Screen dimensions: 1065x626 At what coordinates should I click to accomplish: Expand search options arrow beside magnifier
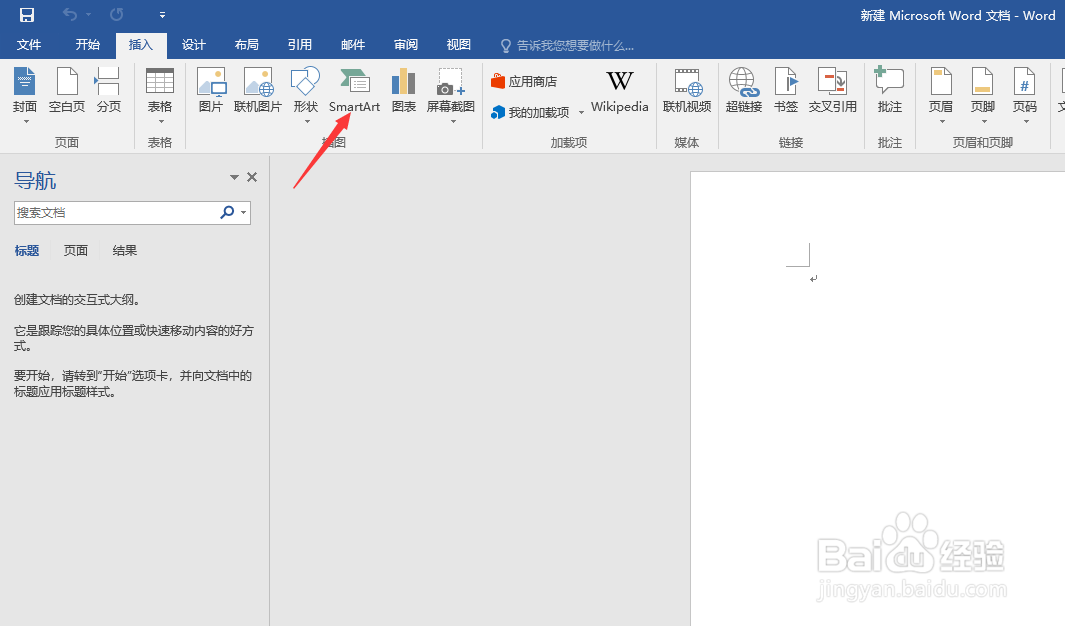click(244, 213)
